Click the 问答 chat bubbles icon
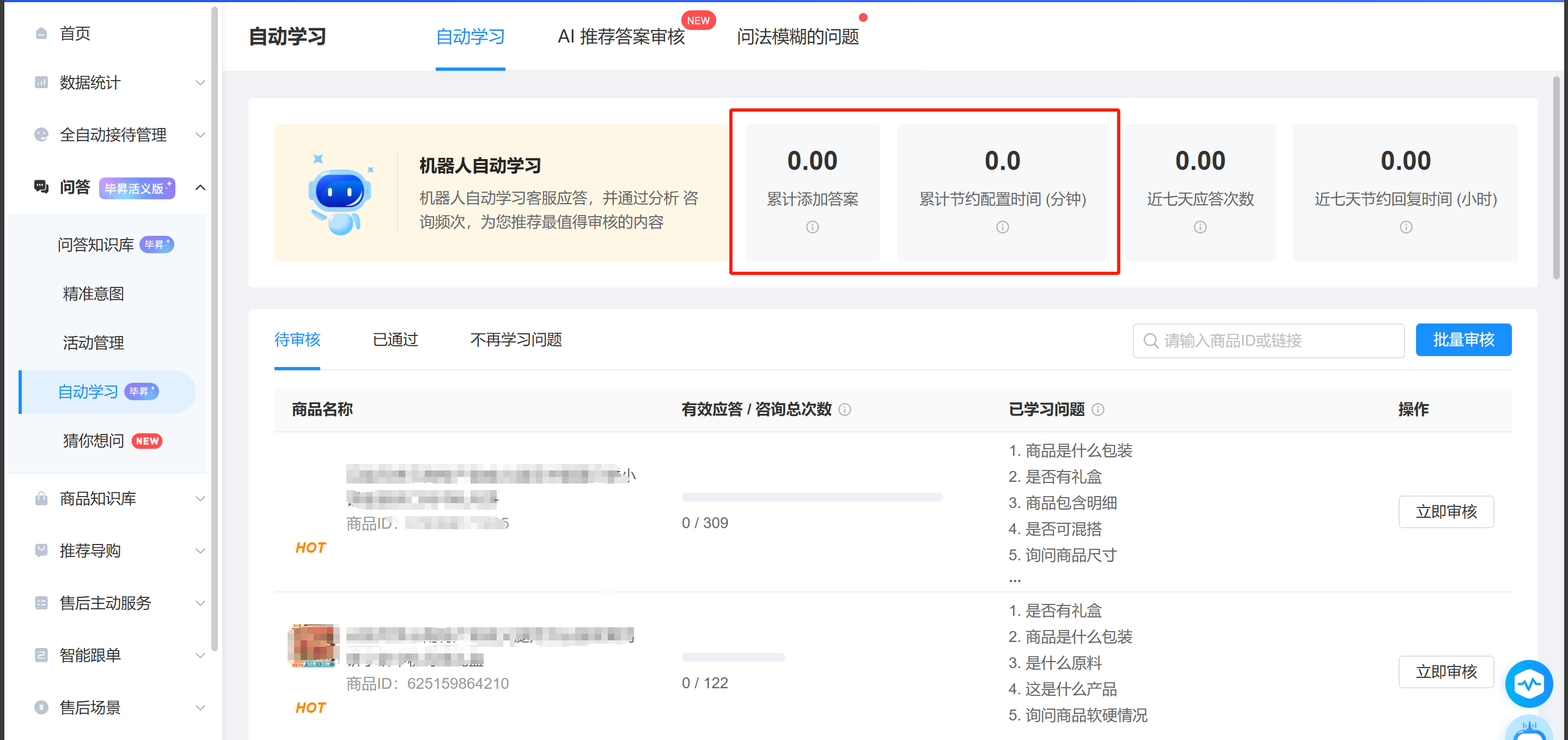Screen dimensions: 1568x740 click(41, 187)
